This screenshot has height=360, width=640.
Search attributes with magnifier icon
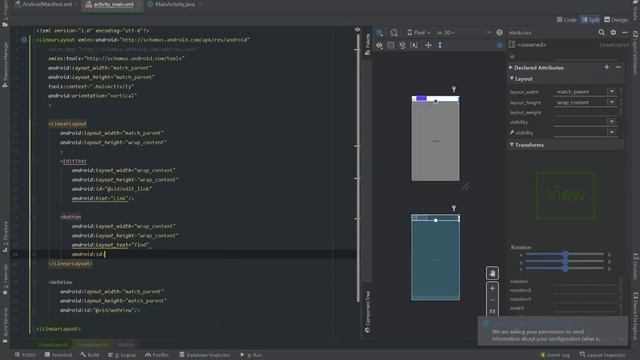(x=601, y=32)
